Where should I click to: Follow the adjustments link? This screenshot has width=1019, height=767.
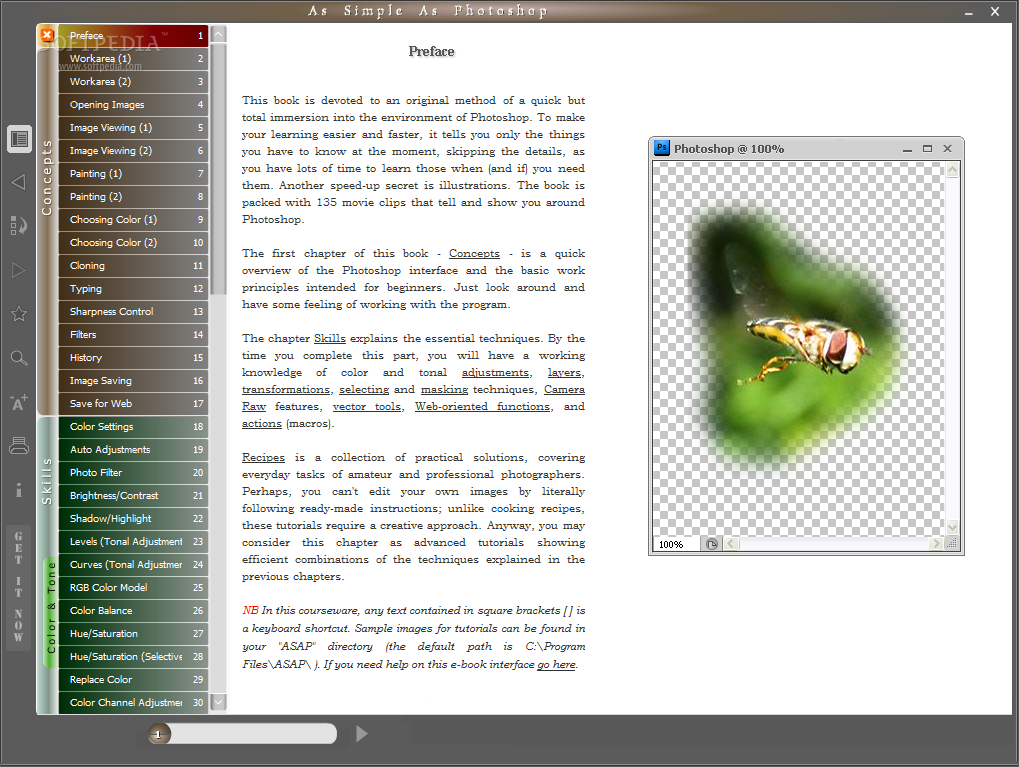(495, 372)
